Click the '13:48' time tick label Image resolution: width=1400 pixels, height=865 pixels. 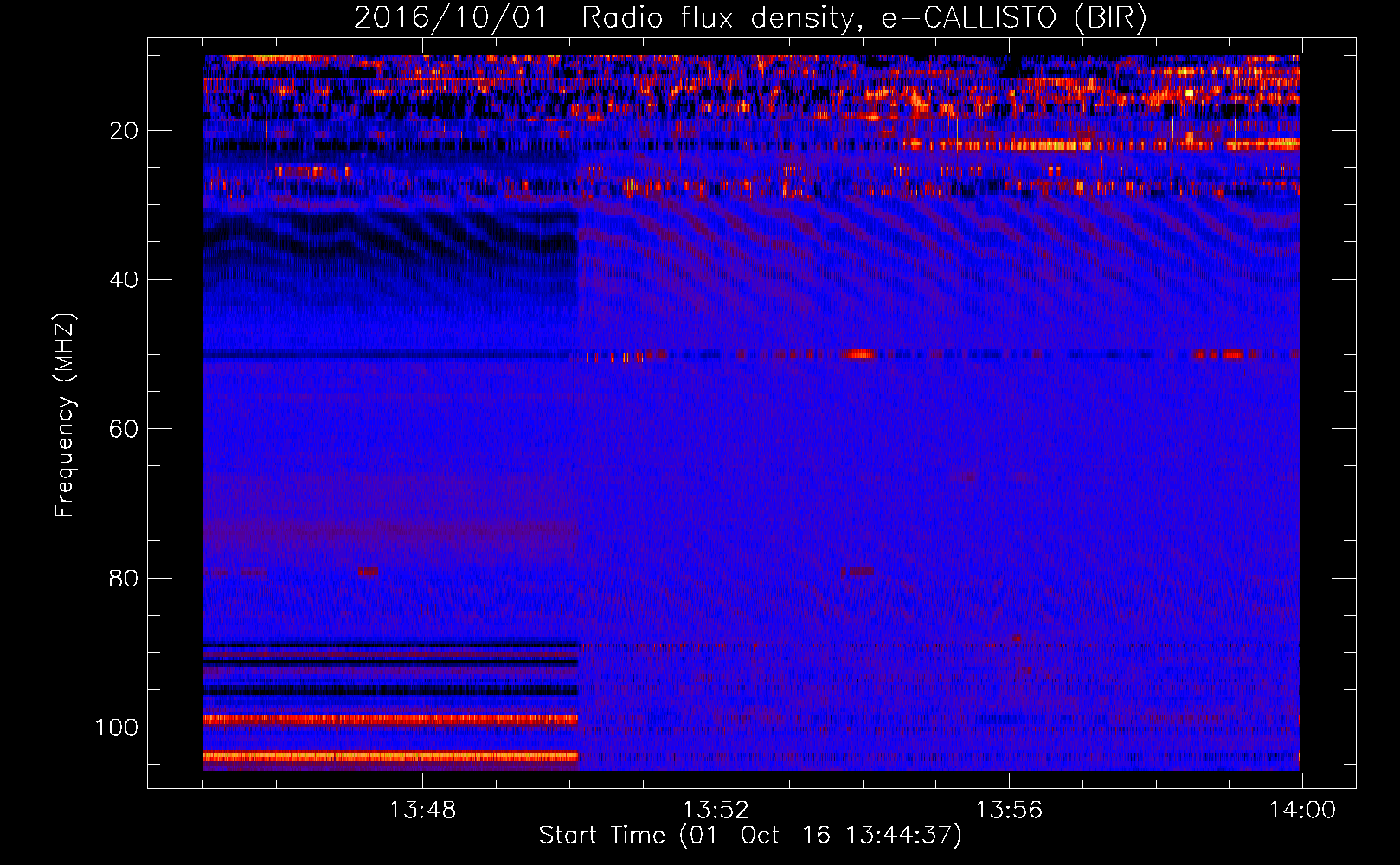(x=422, y=811)
